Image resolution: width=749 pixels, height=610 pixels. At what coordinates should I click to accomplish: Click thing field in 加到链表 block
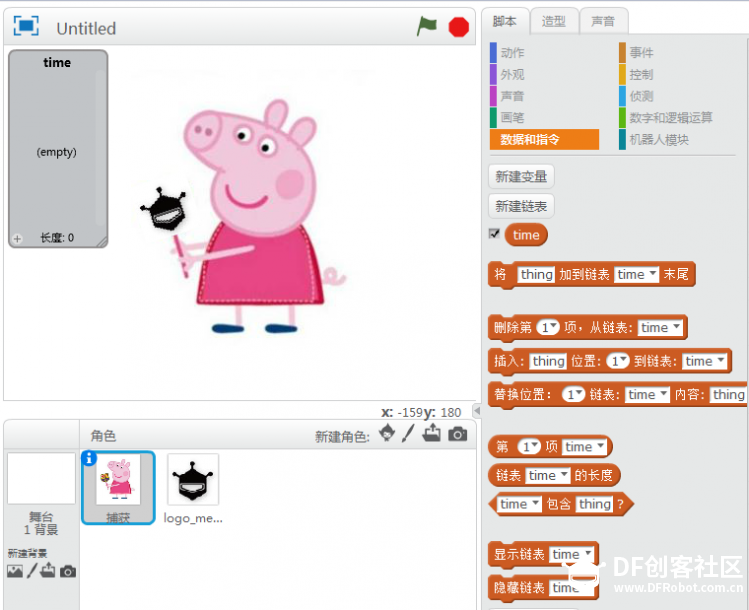[536, 274]
